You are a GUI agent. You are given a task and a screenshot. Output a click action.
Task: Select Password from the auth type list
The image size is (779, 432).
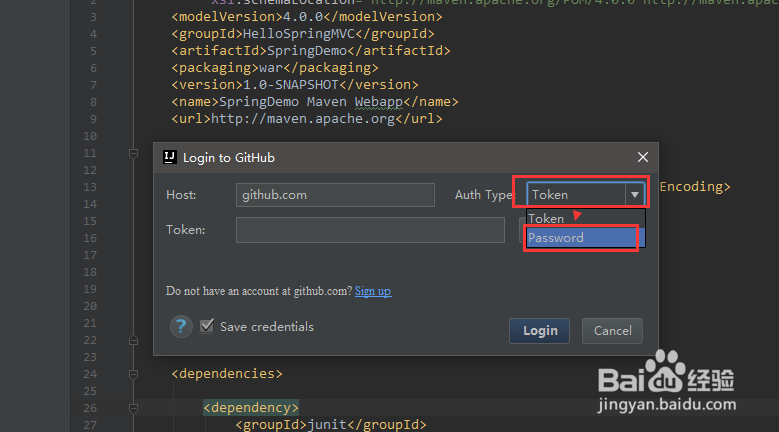tap(580, 238)
